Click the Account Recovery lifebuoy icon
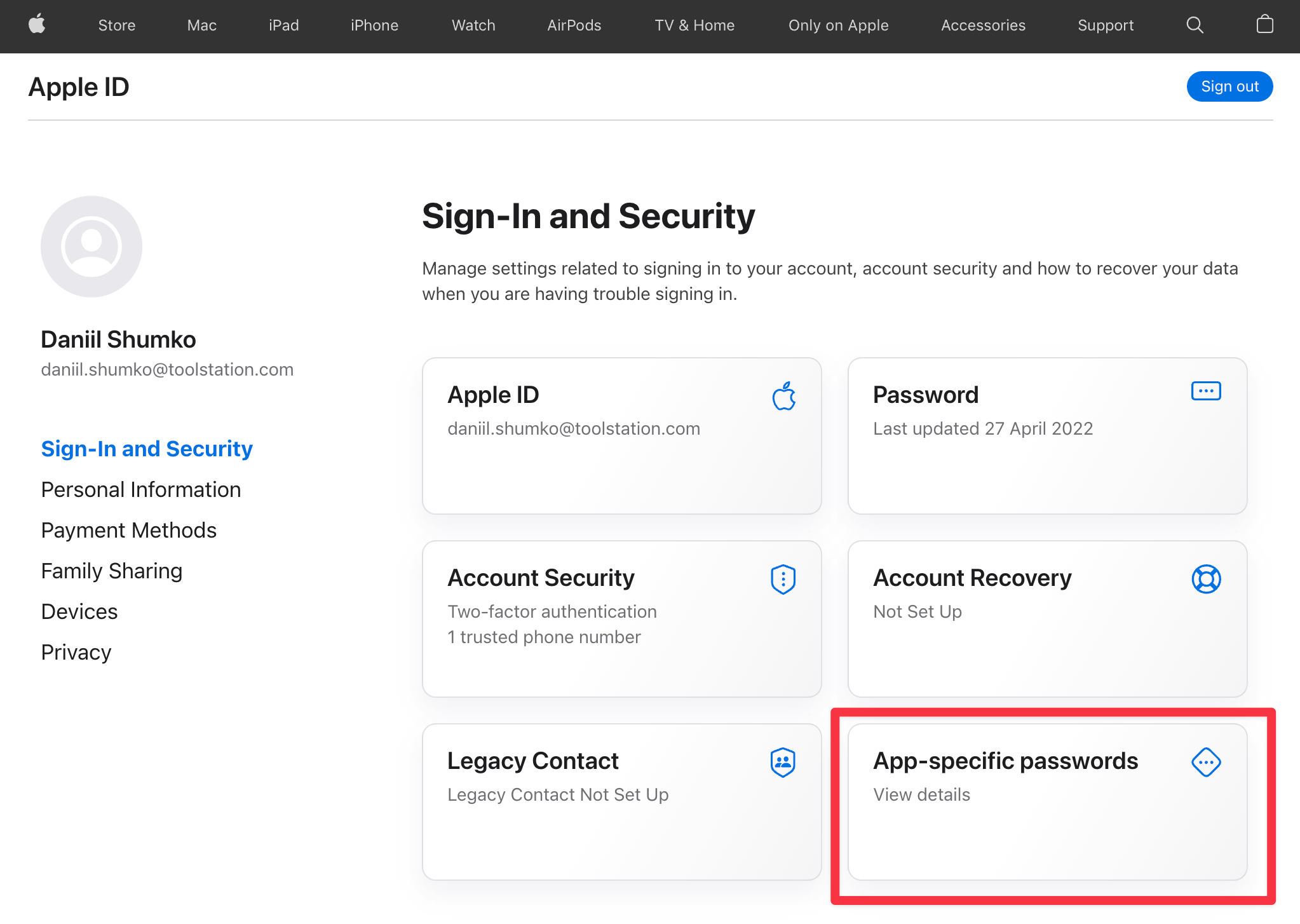 pos(1205,579)
